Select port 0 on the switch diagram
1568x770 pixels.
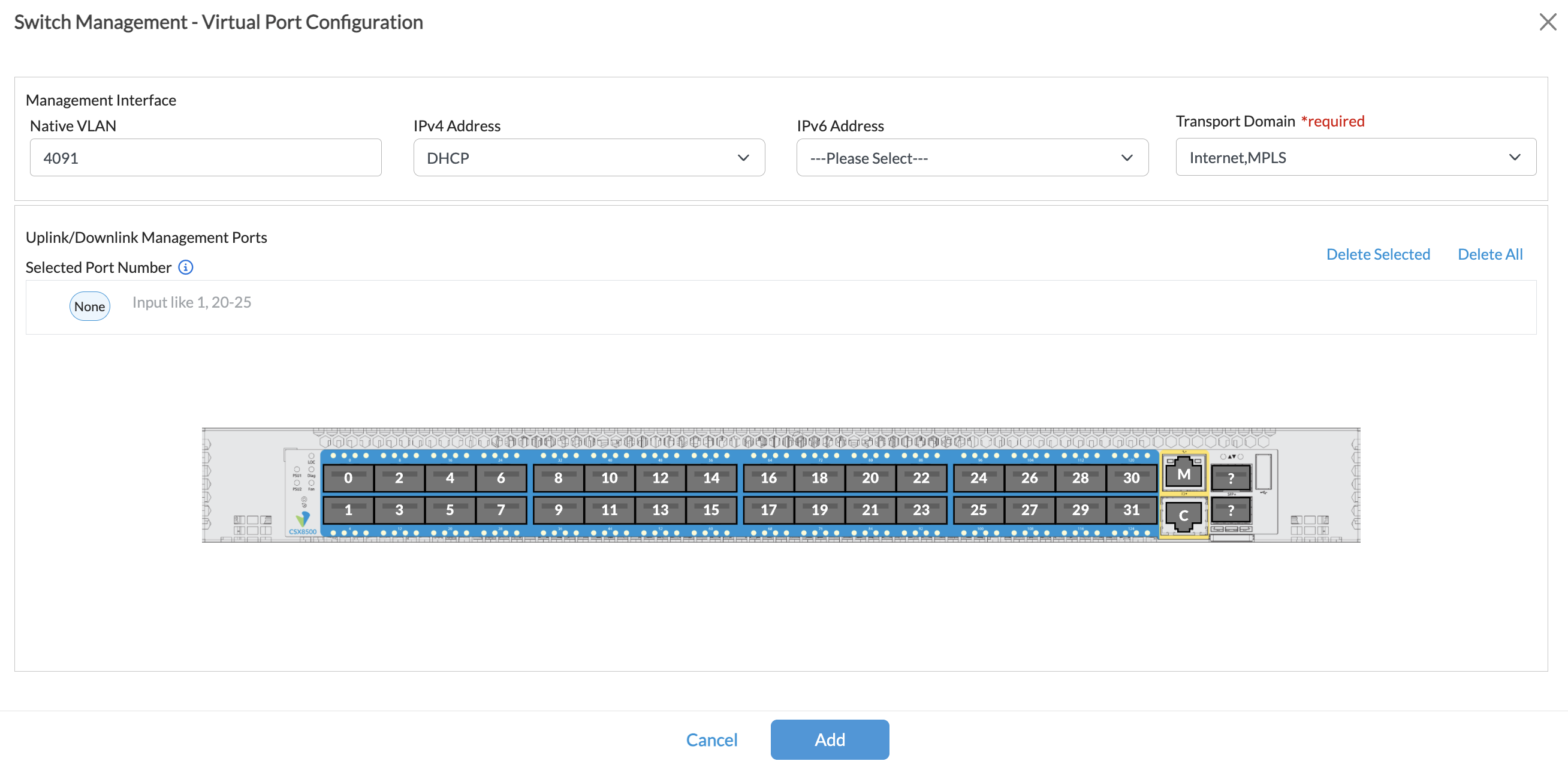pyautogui.click(x=348, y=477)
